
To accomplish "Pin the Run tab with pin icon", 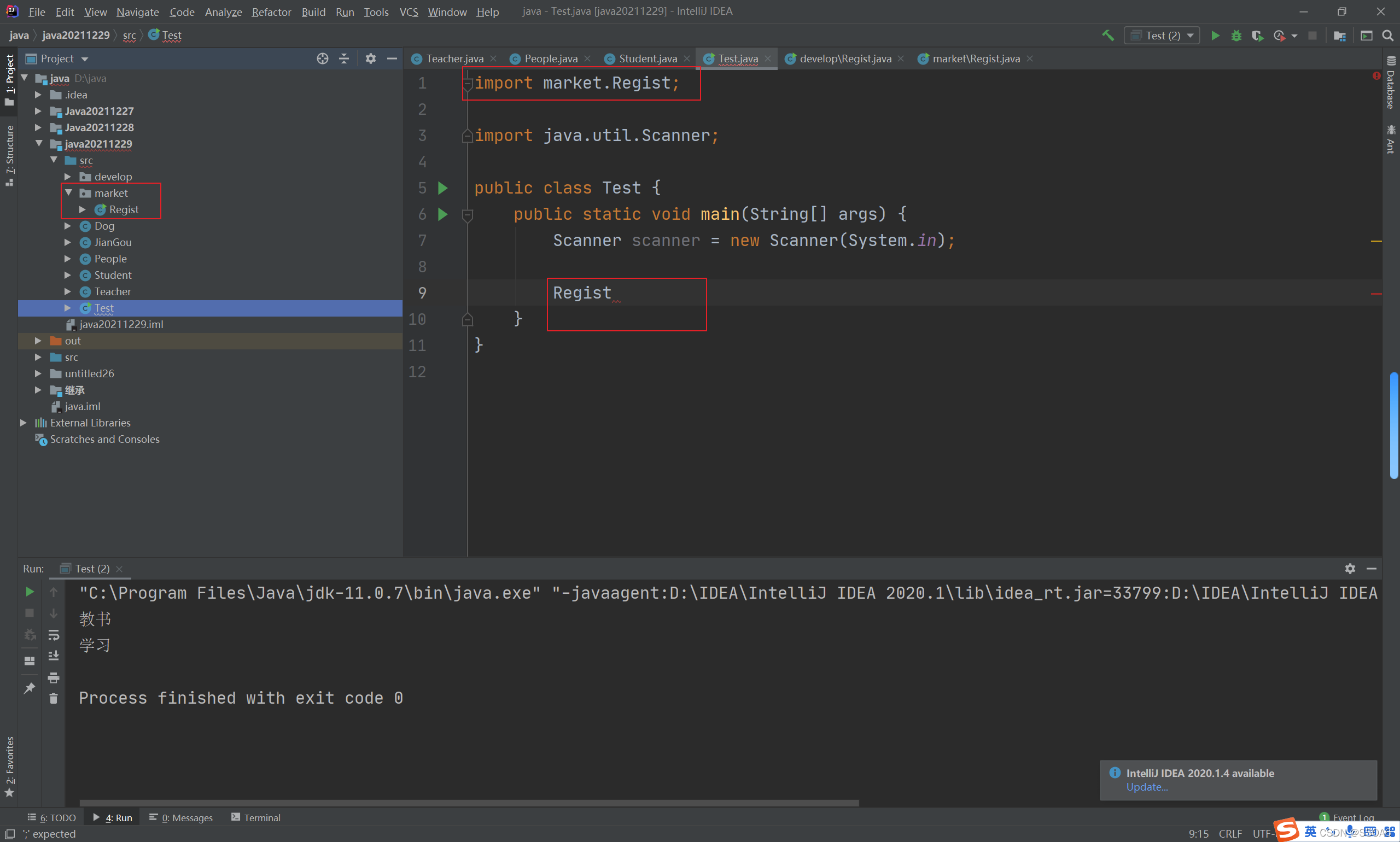I will pyautogui.click(x=30, y=688).
